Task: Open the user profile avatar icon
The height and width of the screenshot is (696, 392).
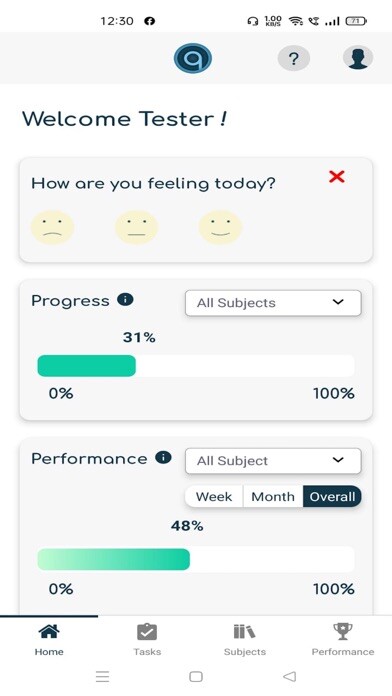Action: coord(358,58)
